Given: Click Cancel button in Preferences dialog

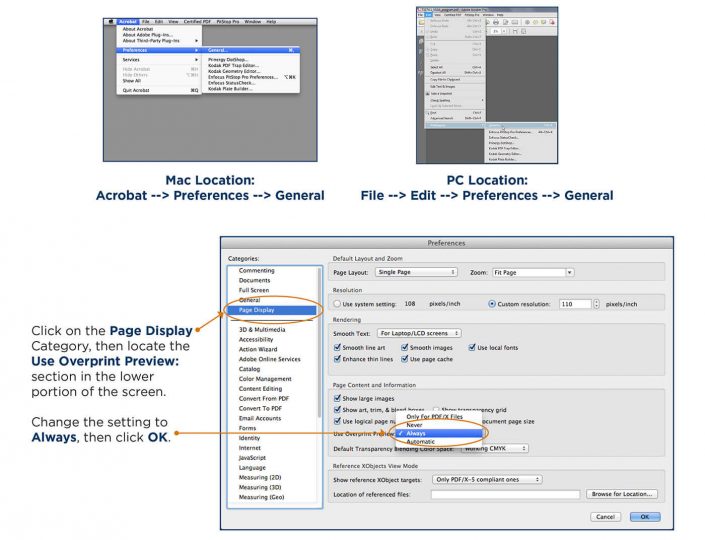Looking at the screenshot, I should [x=605, y=517].
